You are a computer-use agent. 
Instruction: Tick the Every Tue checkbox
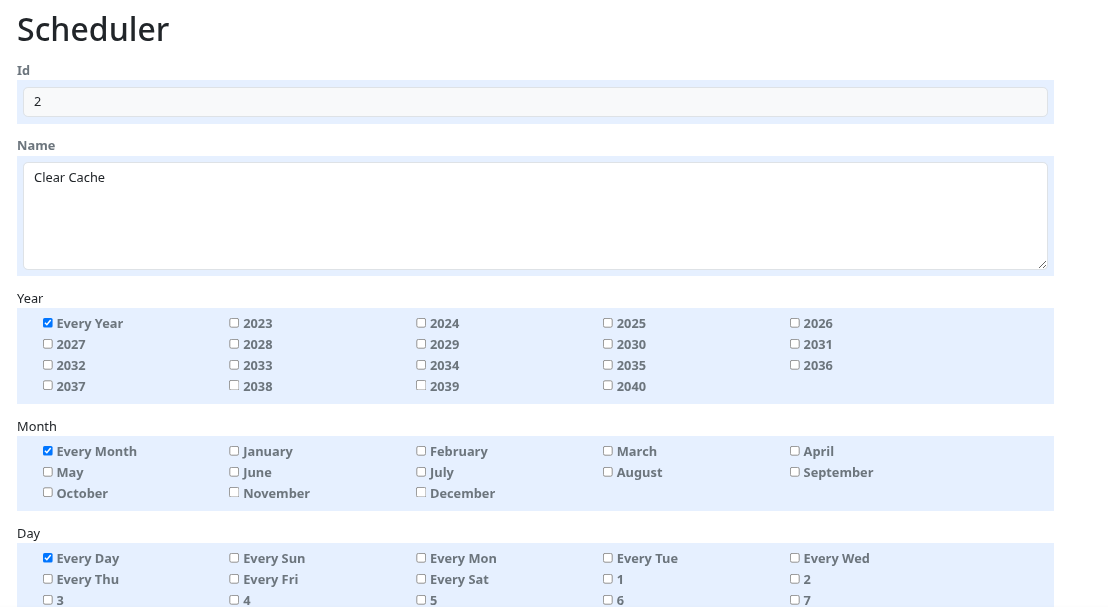(608, 558)
